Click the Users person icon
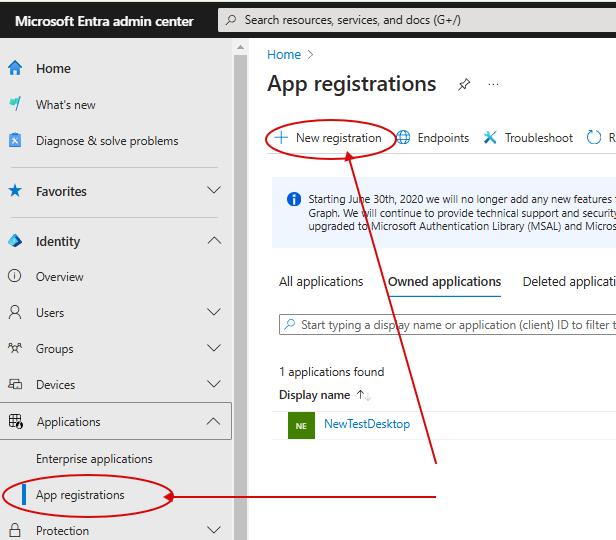Image resolution: width=616 pixels, height=540 pixels. [15, 312]
